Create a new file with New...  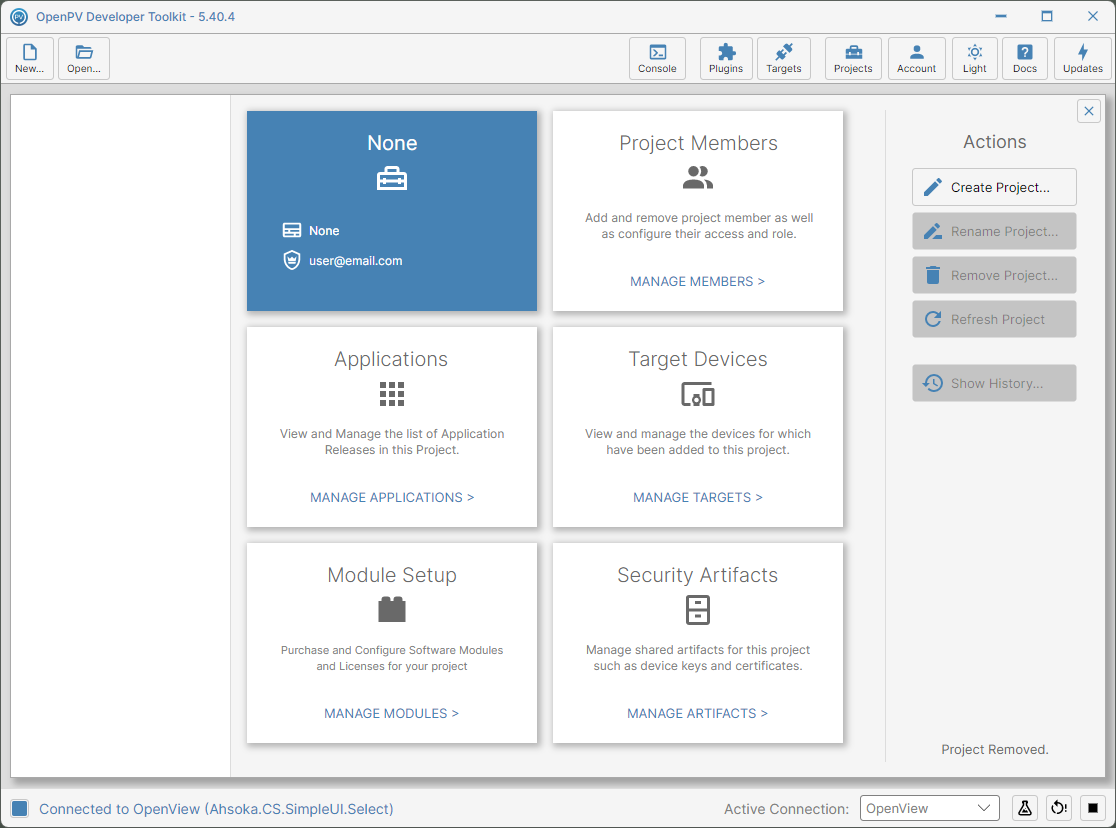point(30,58)
